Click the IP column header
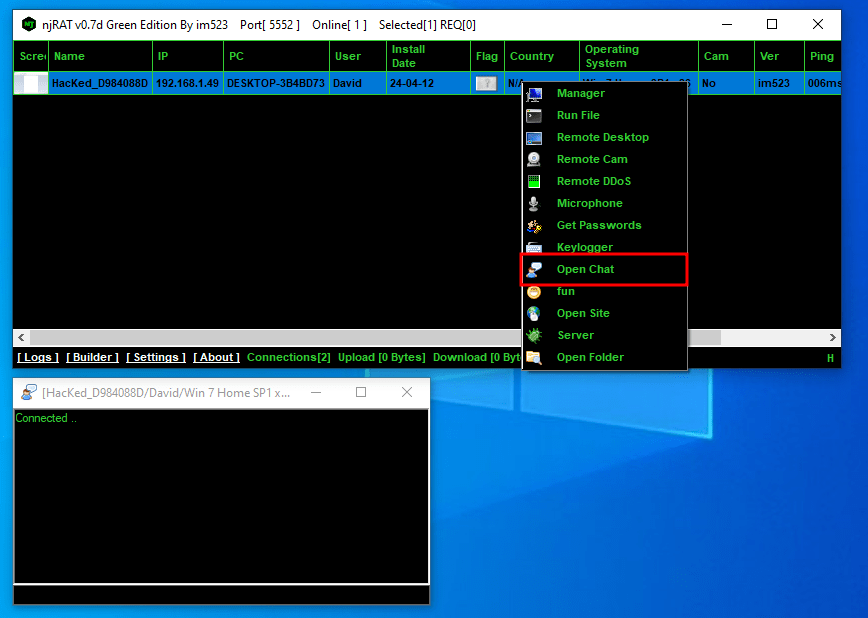The width and height of the screenshot is (868, 618). (188, 56)
